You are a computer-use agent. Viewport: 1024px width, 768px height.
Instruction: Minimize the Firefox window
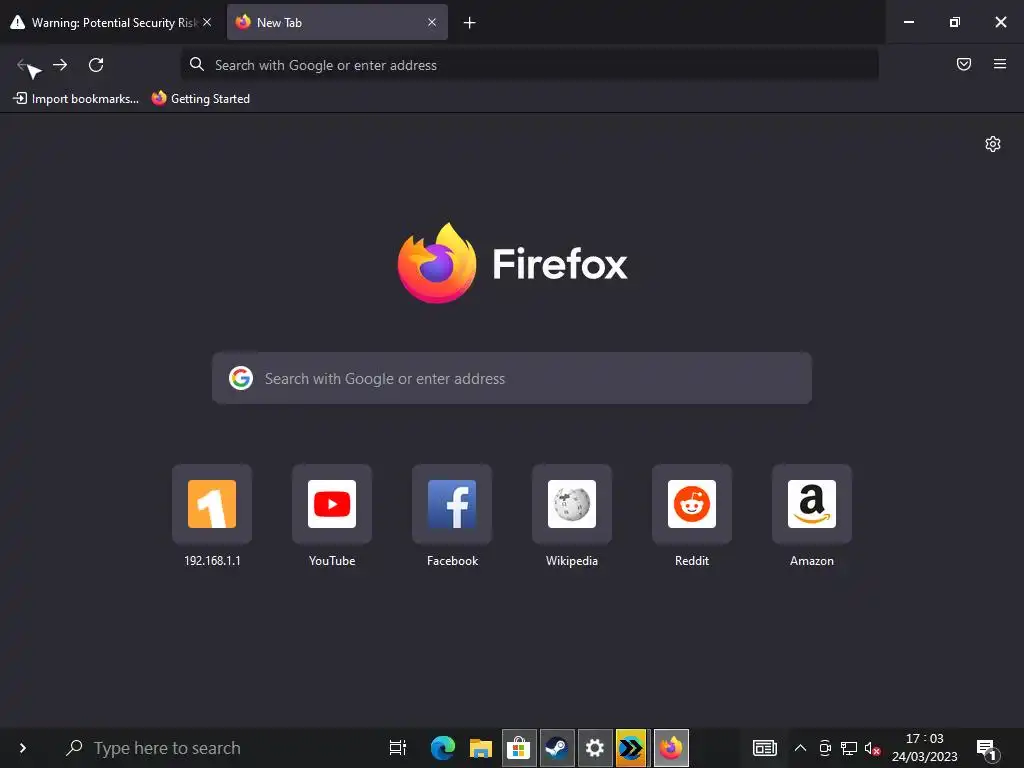click(908, 22)
